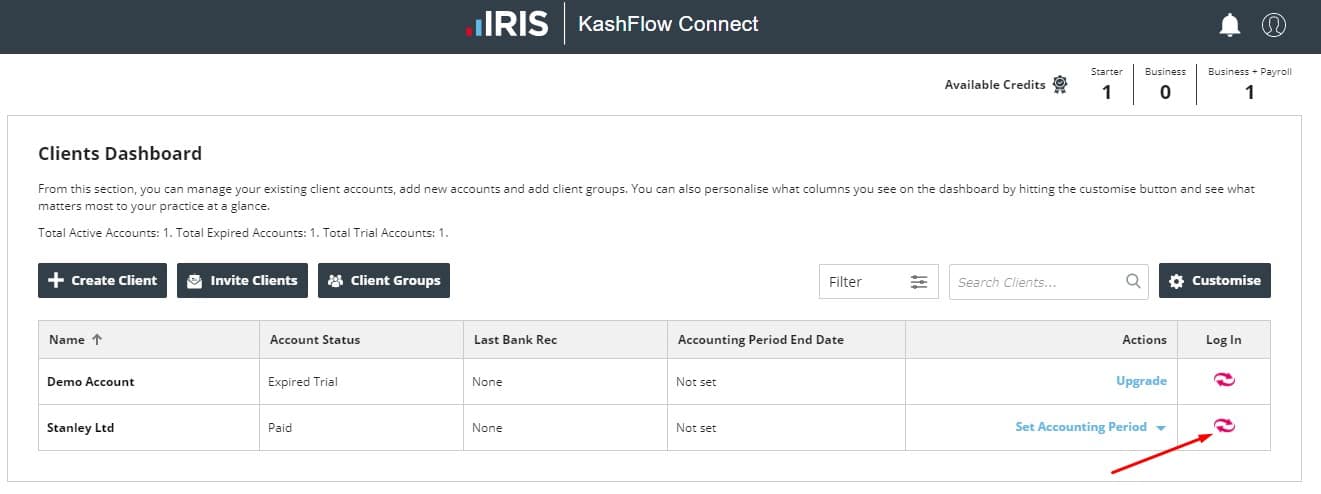Image resolution: width=1321 pixels, height=494 pixels.
Task: Click the IRIS logo in header
Action: point(507,25)
